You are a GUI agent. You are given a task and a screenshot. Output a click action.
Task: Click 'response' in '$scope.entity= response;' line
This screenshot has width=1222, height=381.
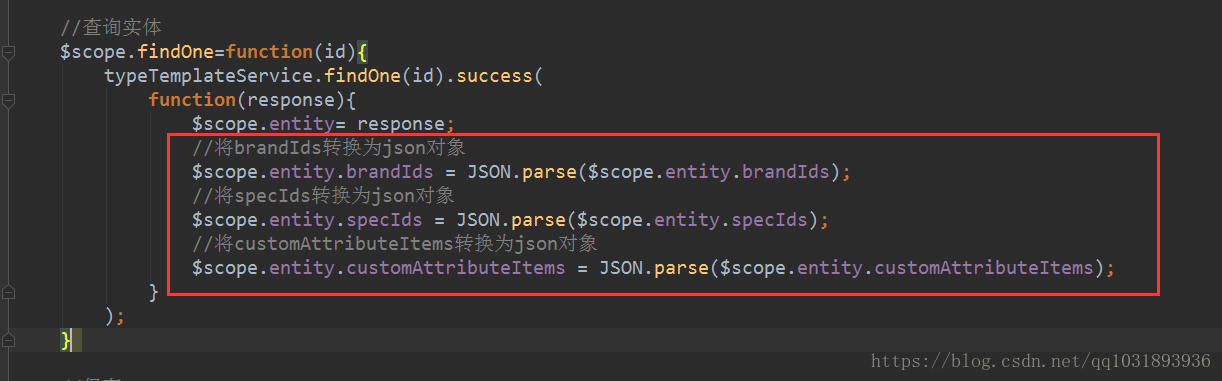tap(400, 124)
